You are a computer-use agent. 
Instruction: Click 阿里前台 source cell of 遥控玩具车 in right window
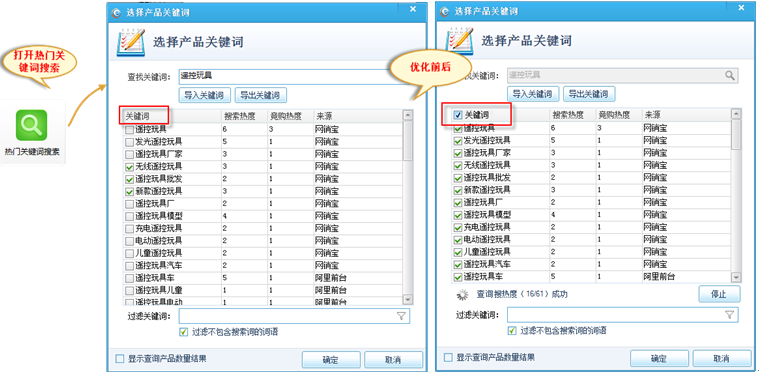point(659,277)
